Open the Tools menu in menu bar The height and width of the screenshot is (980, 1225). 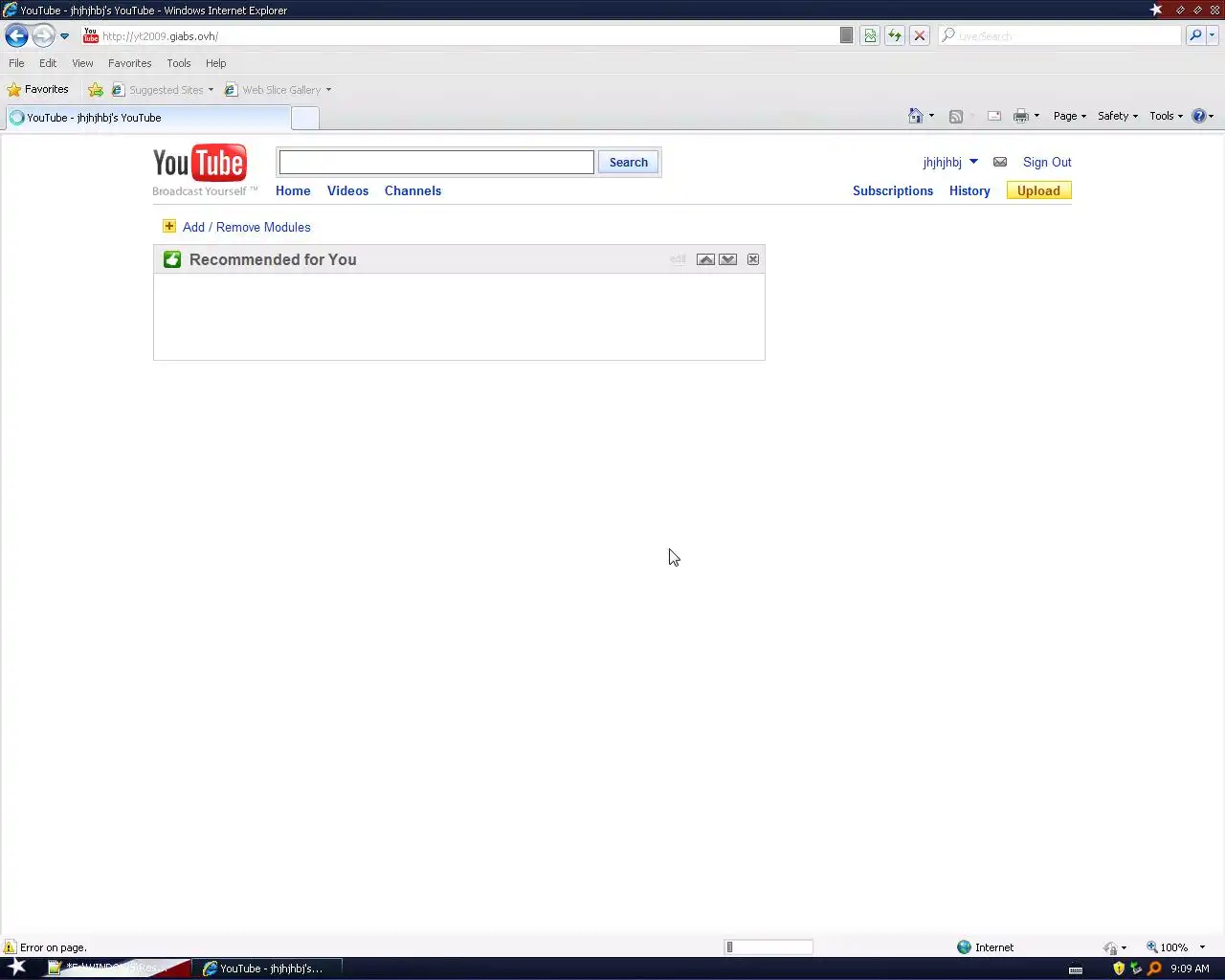pyautogui.click(x=179, y=63)
